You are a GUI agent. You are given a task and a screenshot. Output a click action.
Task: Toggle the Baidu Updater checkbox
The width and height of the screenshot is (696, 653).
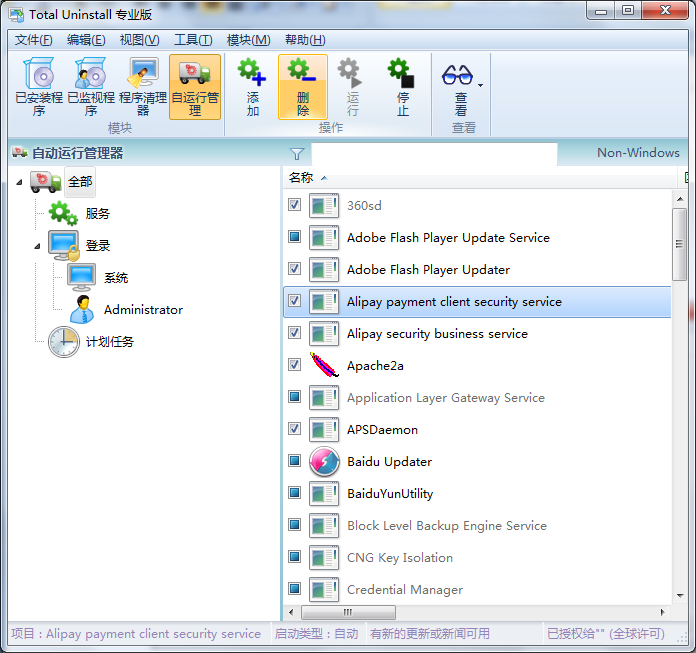(x=295, y=461)
